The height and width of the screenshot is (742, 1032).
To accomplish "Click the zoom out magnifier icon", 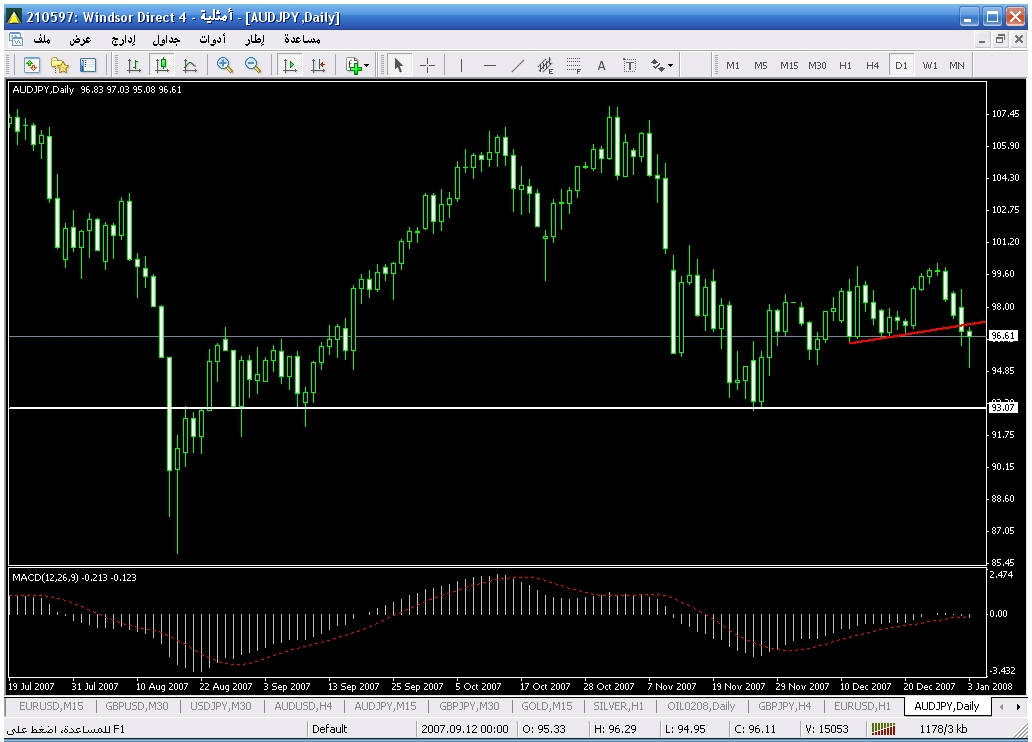I will point(253,65).
